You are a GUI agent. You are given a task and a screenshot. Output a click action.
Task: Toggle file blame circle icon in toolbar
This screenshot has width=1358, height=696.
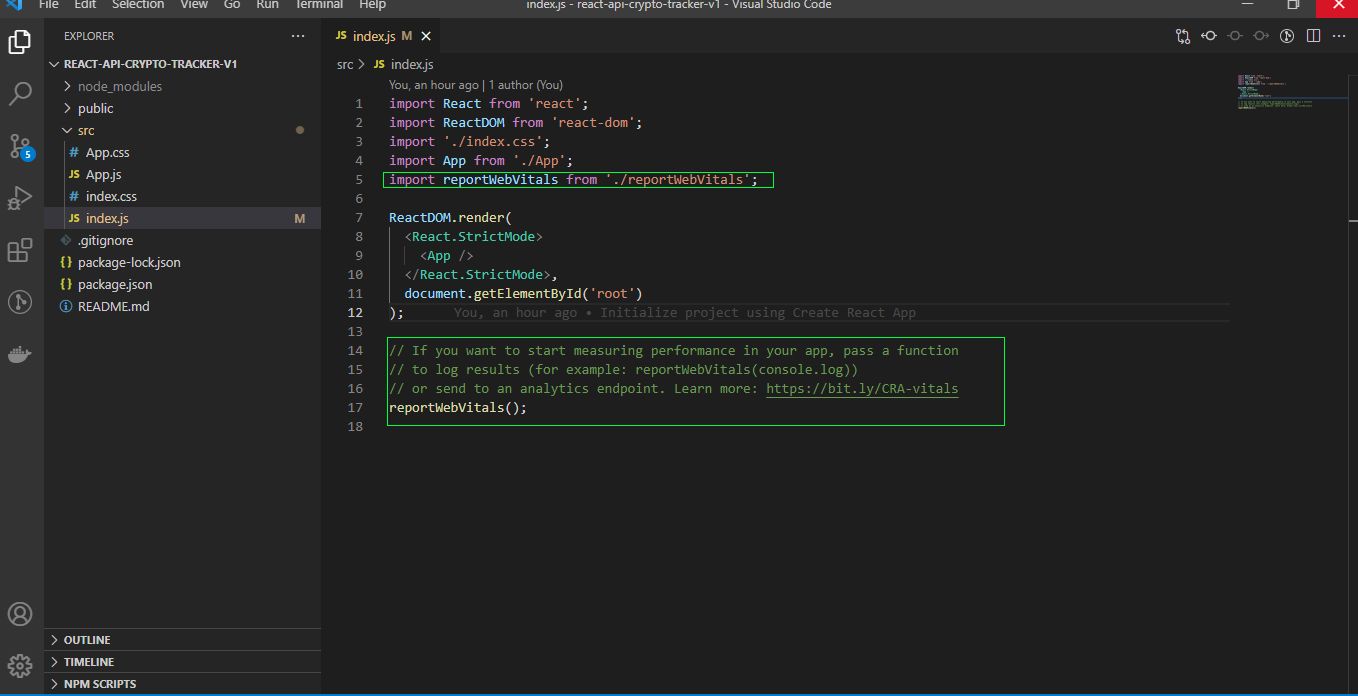click(1287, 36)
